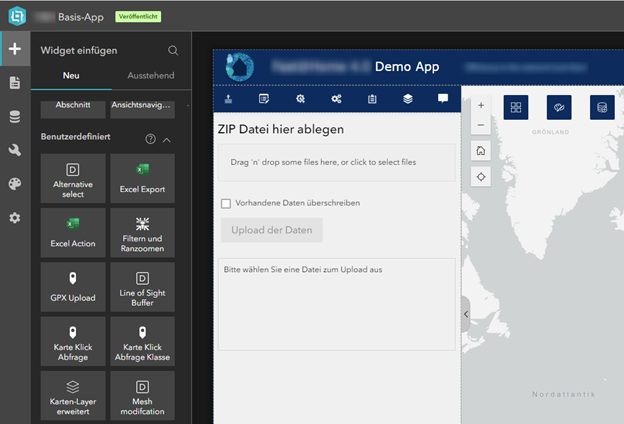Open the comment bubble tab in toolbar
Viewport: 624px width, 424px height.
tap(443, 98)
